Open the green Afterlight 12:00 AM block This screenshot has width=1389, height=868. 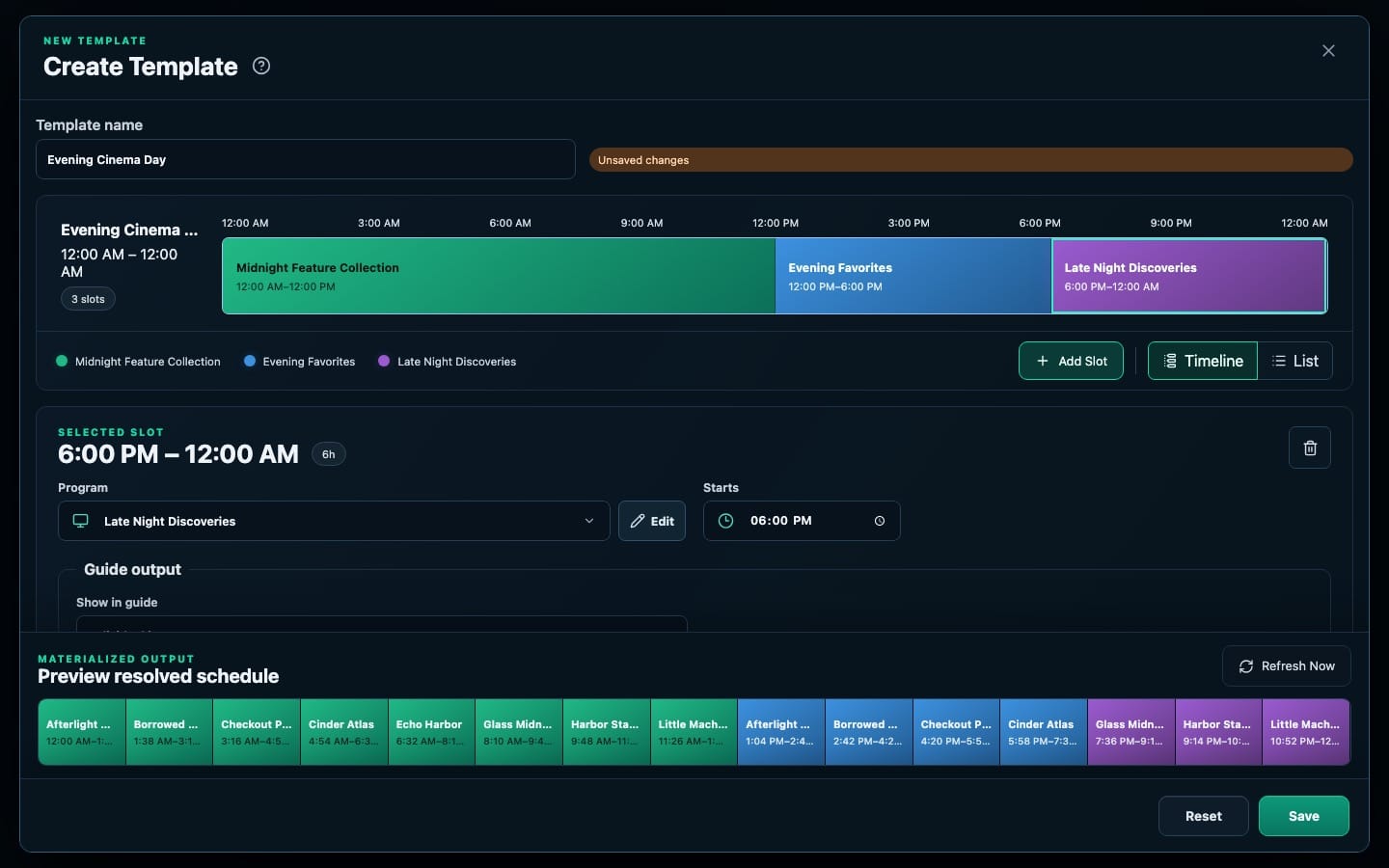click(x=82, y=732)
